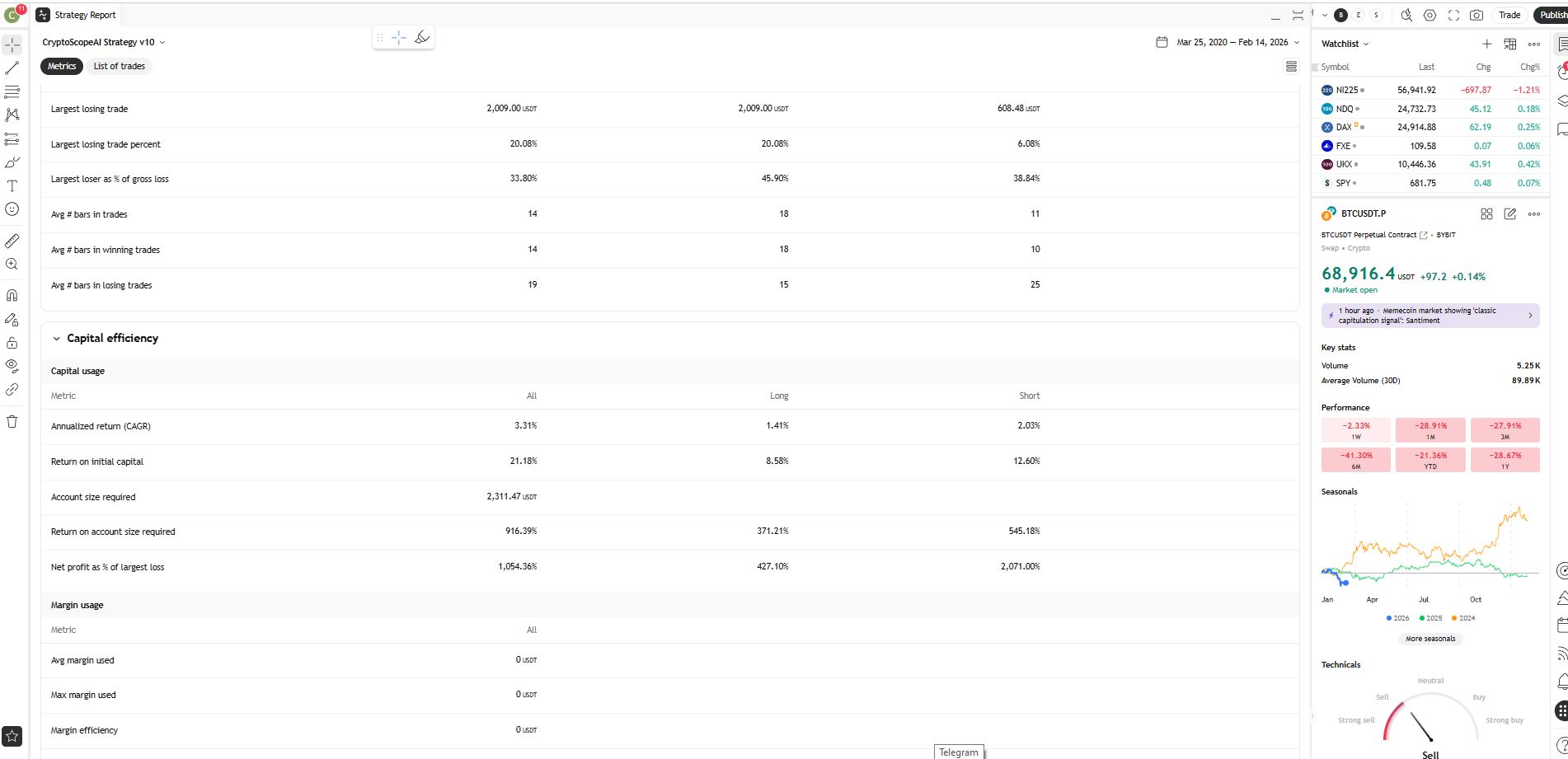
Task: Select the Text tool in left toolbar
Action: click(12, 186)
